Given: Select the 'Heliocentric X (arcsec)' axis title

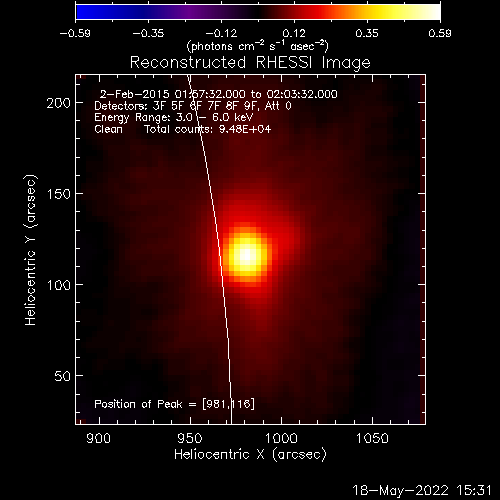Looking at the screenshot, I should [x=250, y=455].
